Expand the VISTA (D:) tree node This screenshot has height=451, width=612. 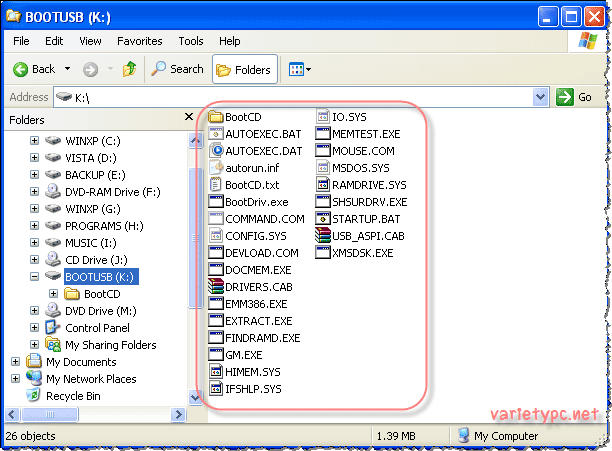tap(34, 158)
